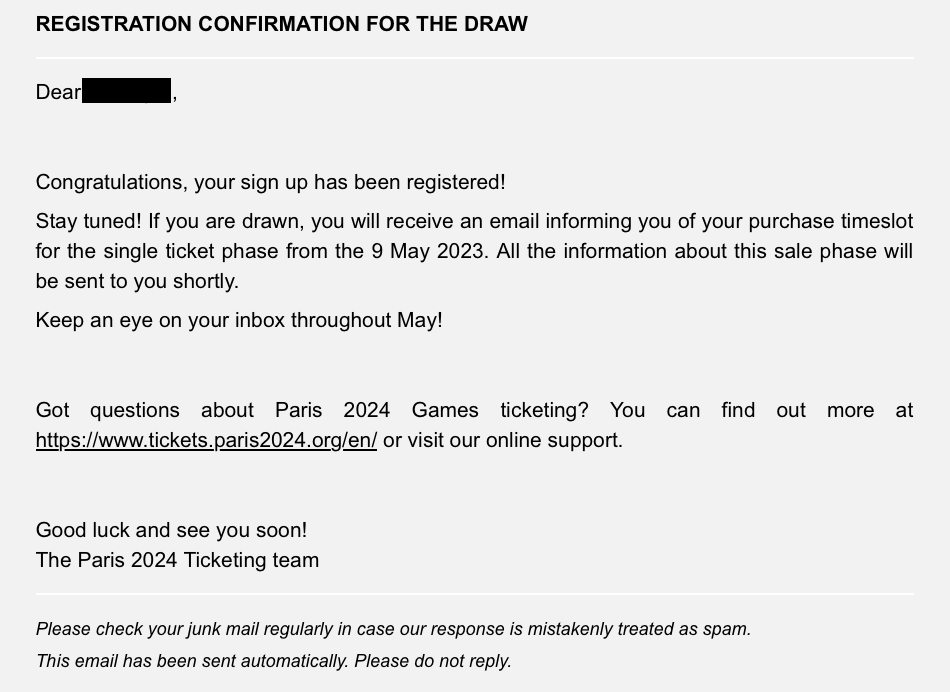
Task: Click 'Good luck and see you soon!'
Action: tap(171, 530)
